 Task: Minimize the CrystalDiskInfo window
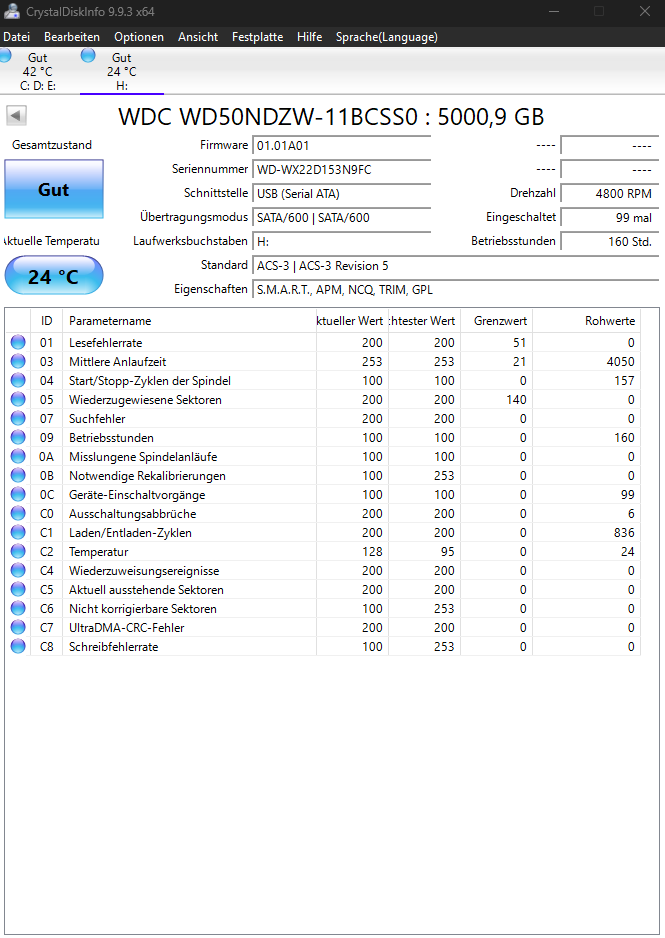554,11
